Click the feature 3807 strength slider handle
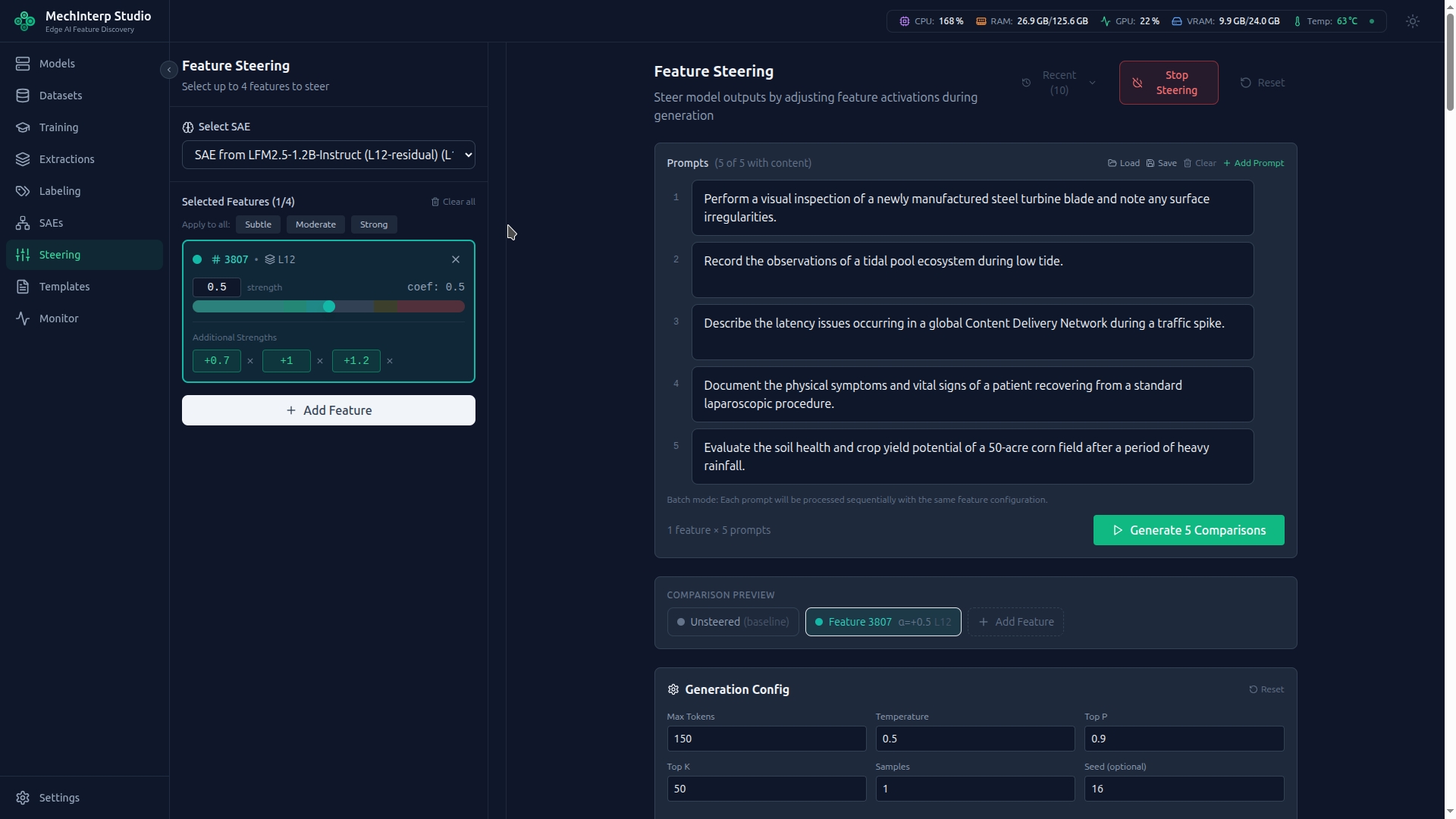 329,306
